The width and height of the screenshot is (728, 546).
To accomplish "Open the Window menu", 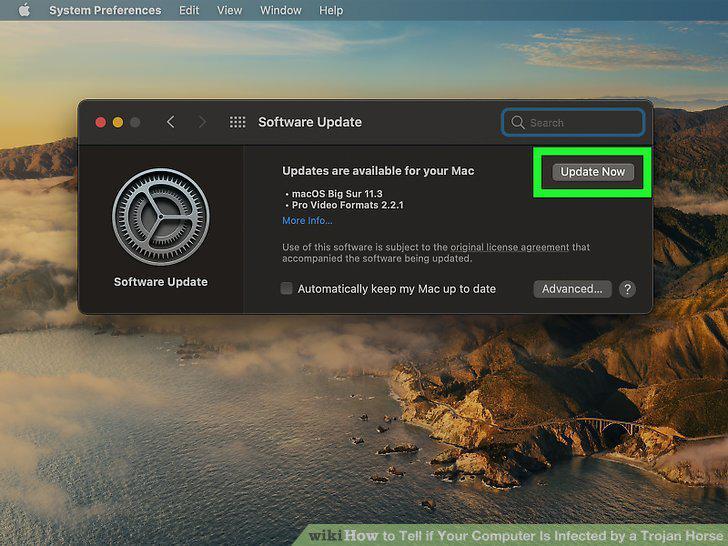I will [280, 10].
